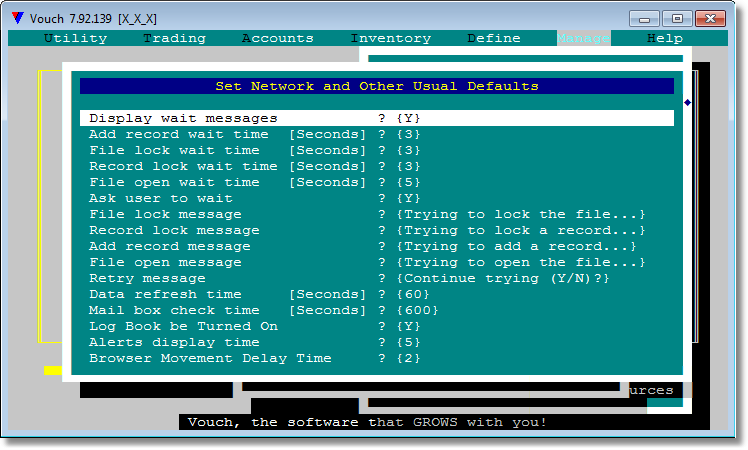Maximize the Vouch window

pos(677,19)
